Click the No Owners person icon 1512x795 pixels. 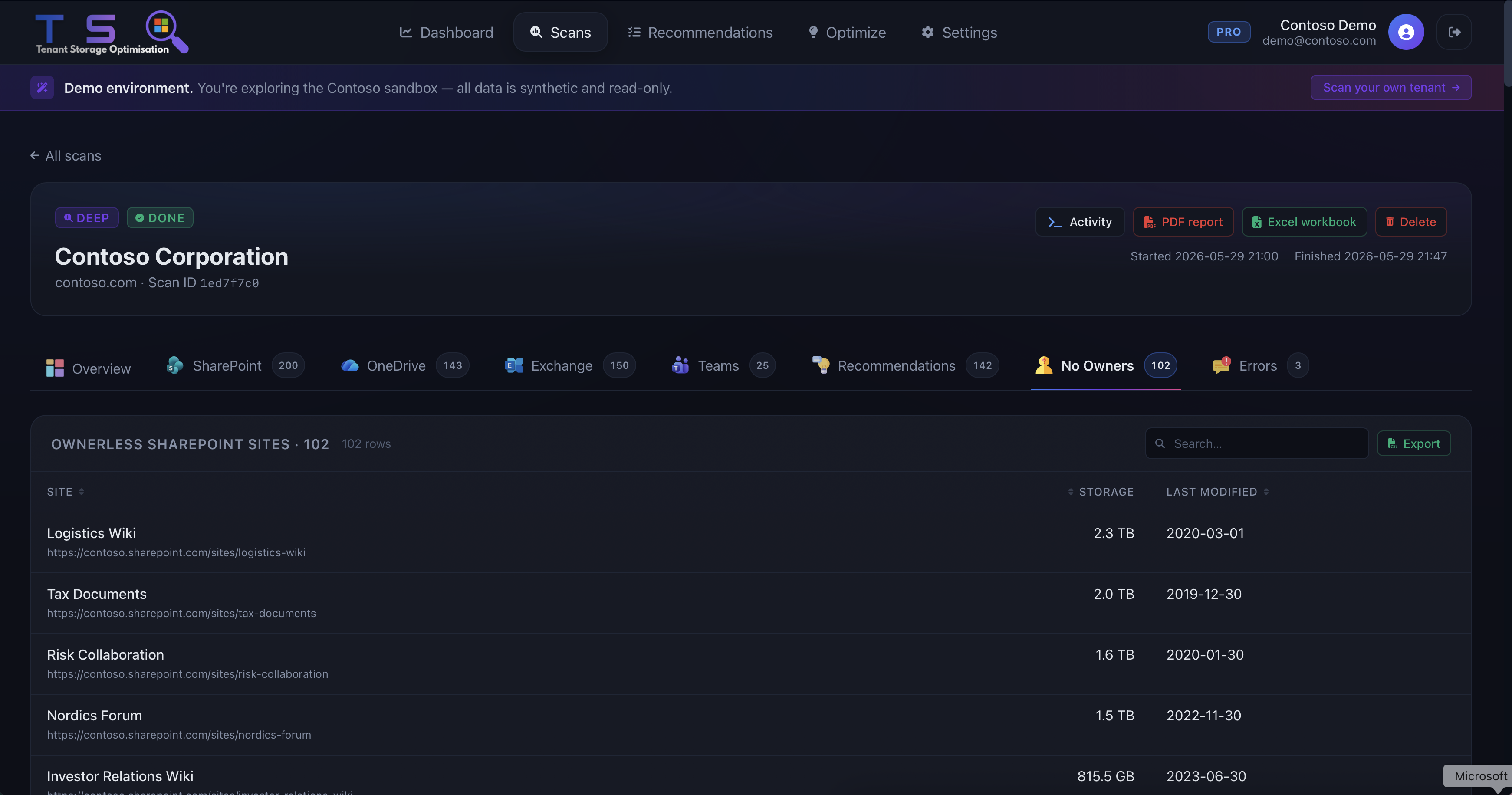[1044, 365]
